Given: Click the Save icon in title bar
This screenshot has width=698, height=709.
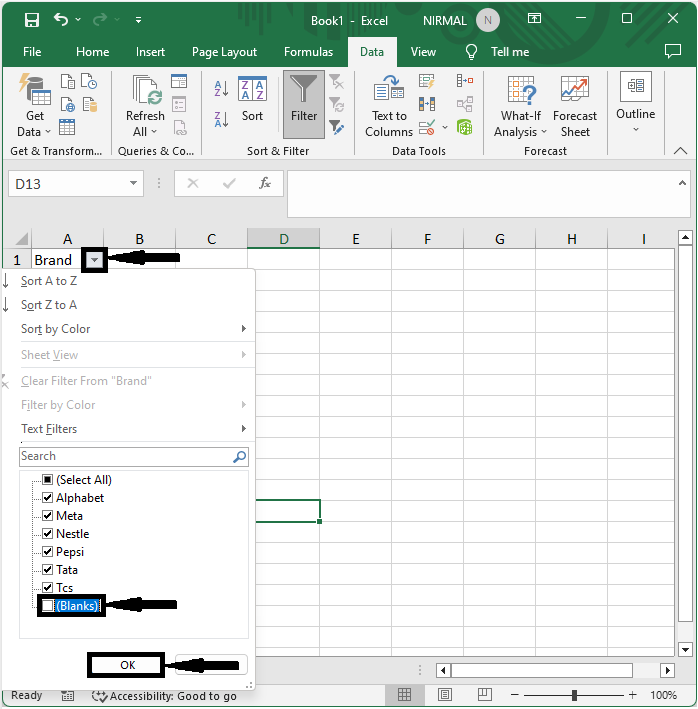Looking at the screenshot, I should pyautogui.click(x=32, y=20).
